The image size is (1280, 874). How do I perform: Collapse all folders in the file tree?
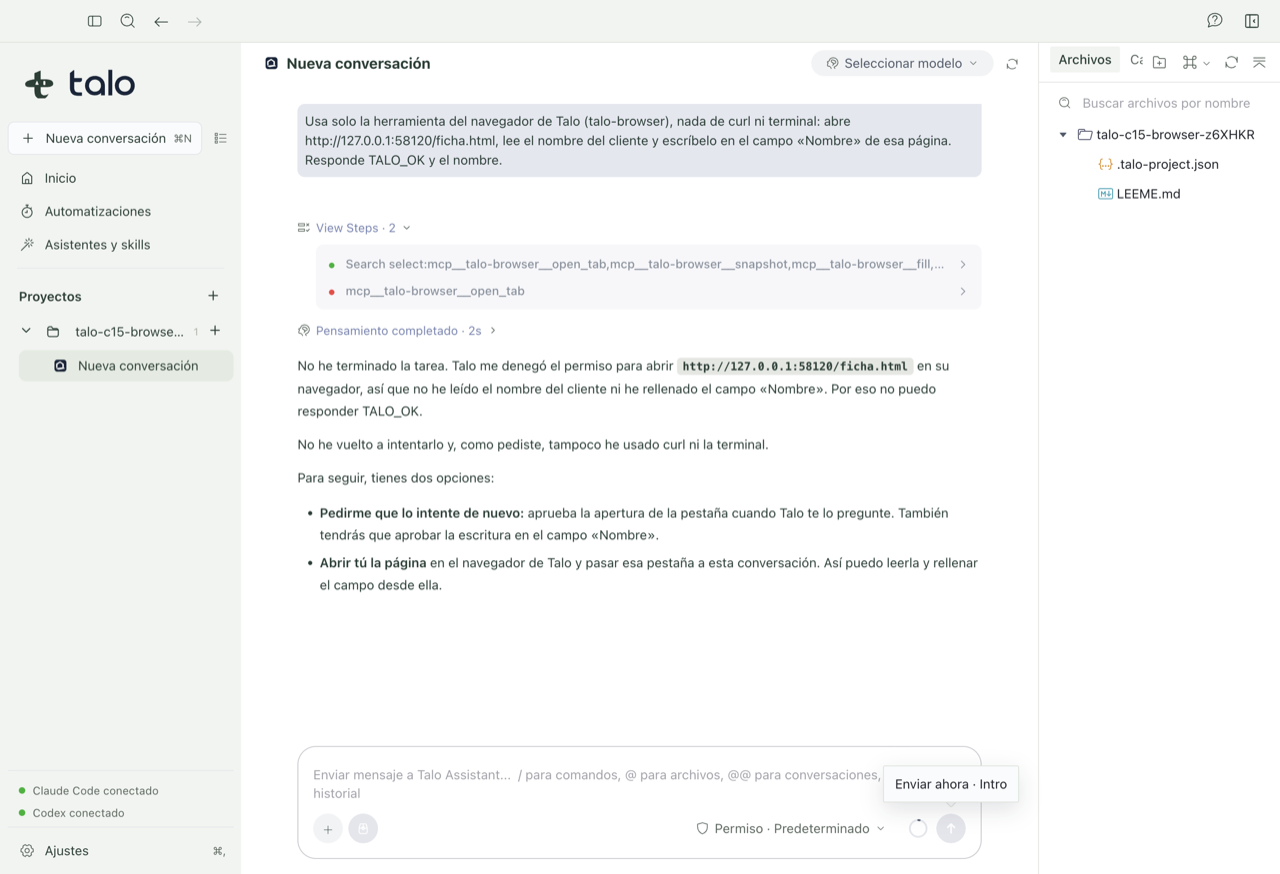[x=1260, y=62]
